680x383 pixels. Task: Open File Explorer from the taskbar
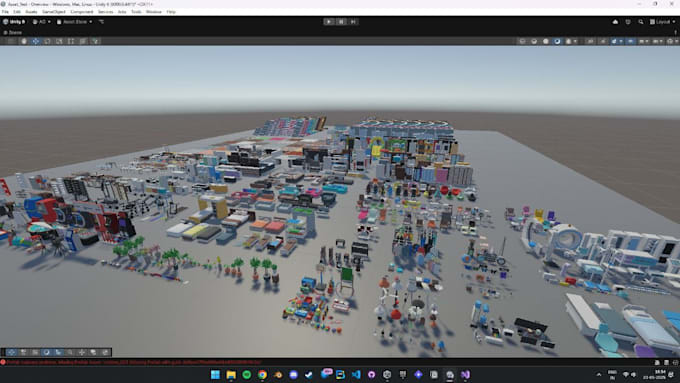(x=231, y=374)
